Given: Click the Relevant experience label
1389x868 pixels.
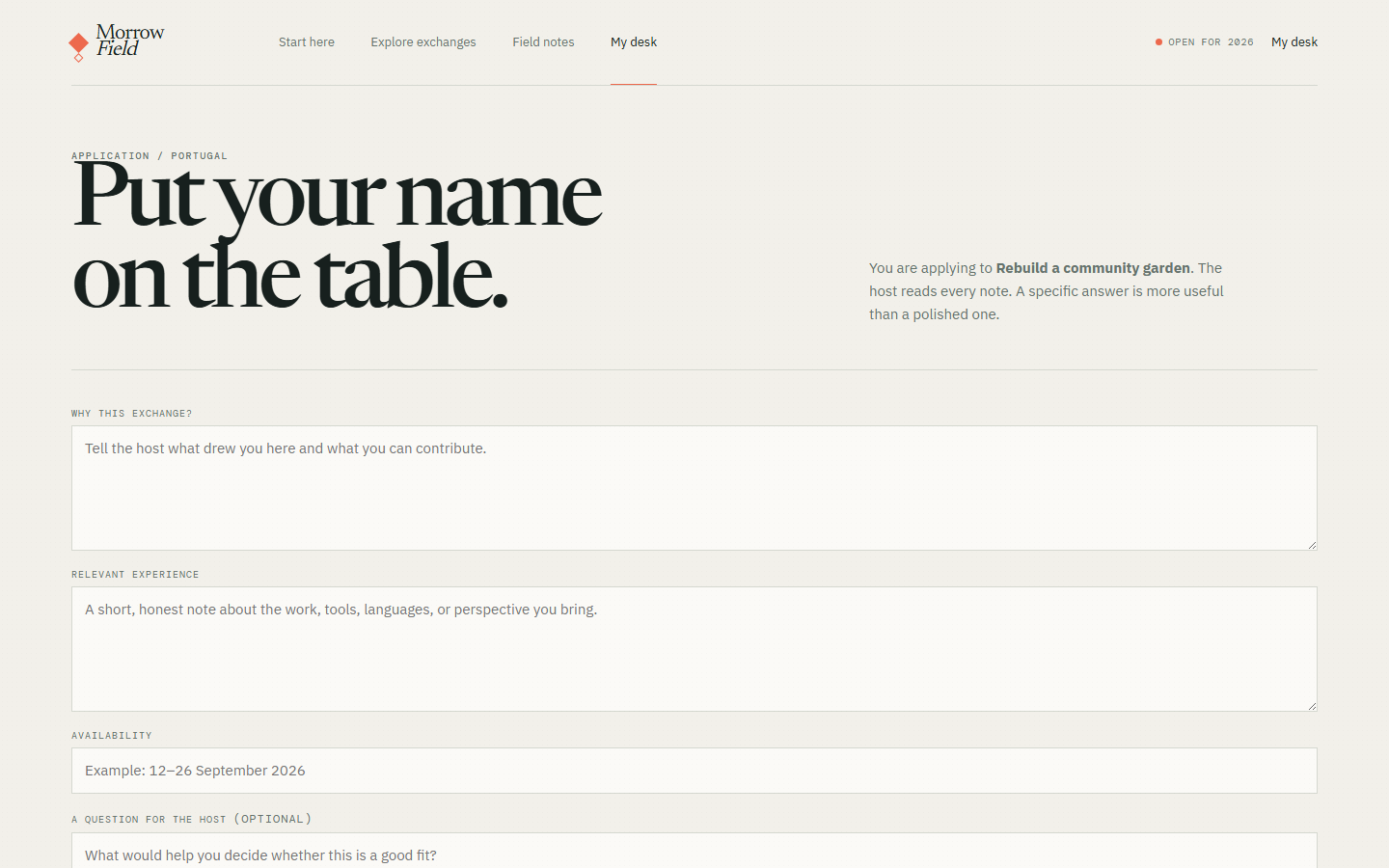Looking at the screenshot, I should click(135, 575).
